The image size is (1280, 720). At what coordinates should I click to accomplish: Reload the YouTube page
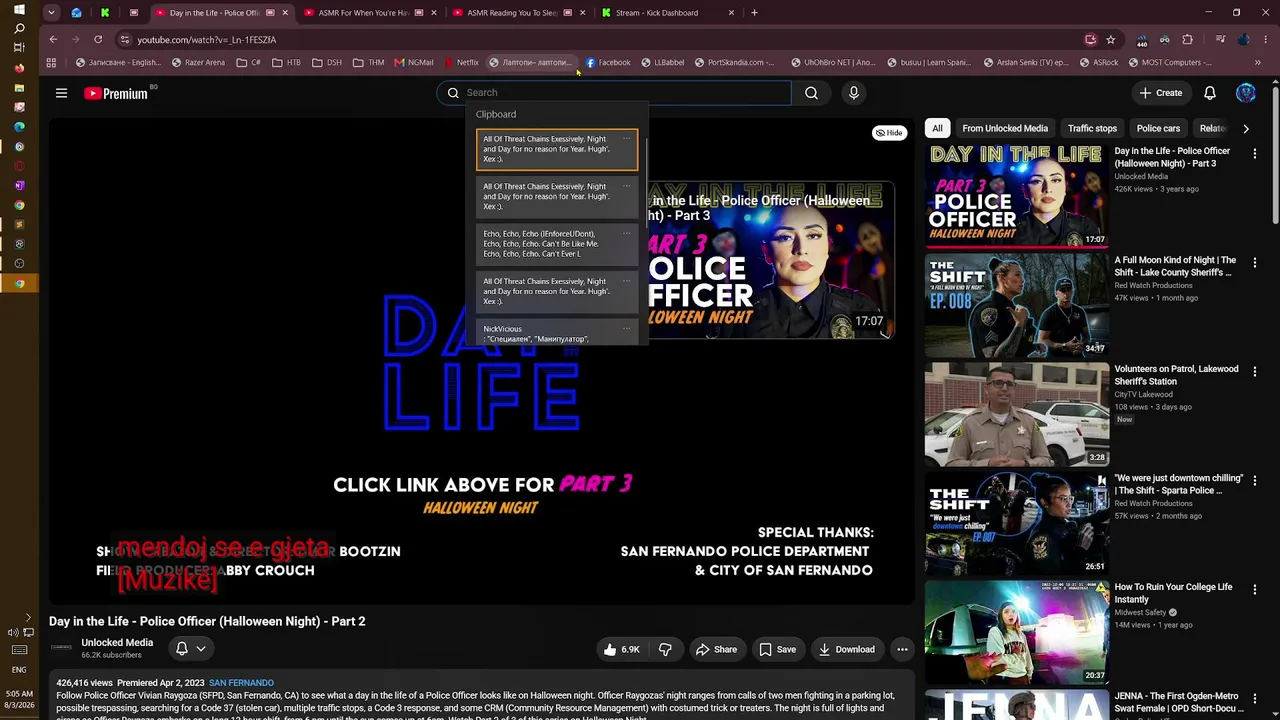click(x=98, y=39)
